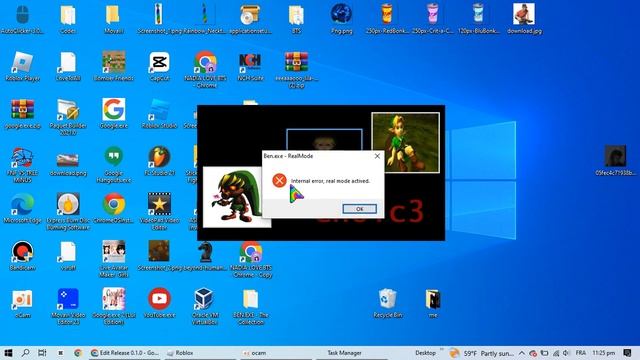Open the WinRAR archive beside NCH Suite
Image resolution: width=640 pixels, height=360 pixels.
point(296,69)
